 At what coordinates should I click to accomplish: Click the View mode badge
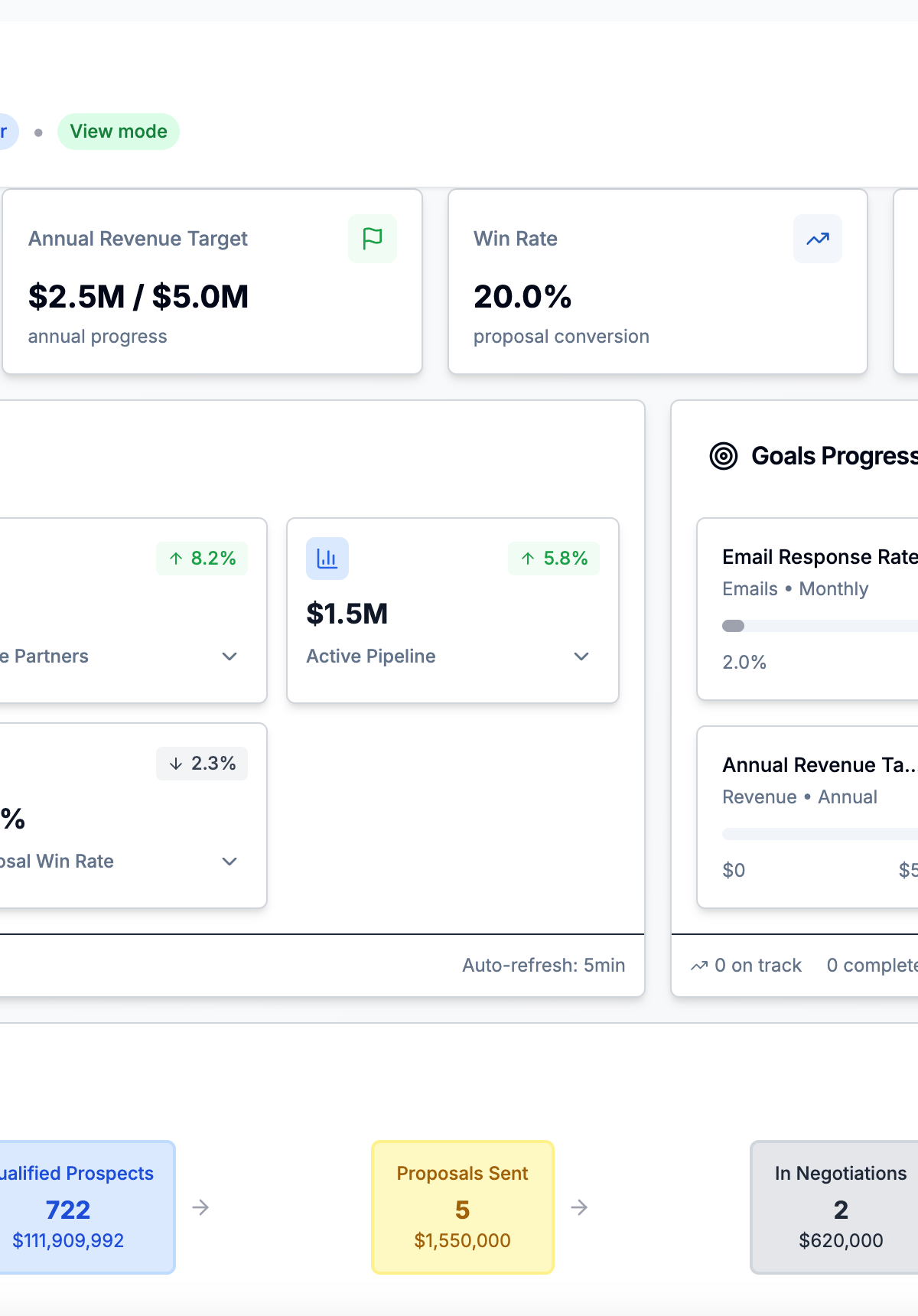tap(119, 132)
